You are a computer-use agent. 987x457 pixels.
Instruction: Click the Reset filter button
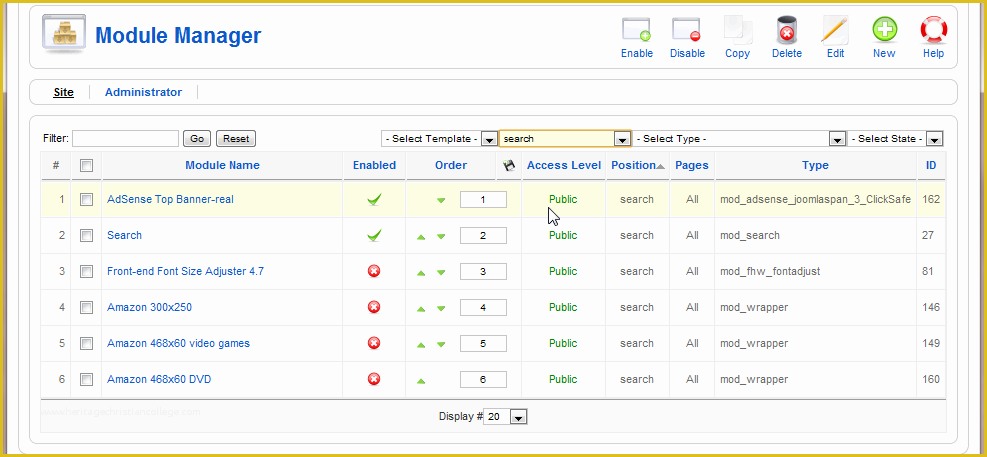point(236,138)
